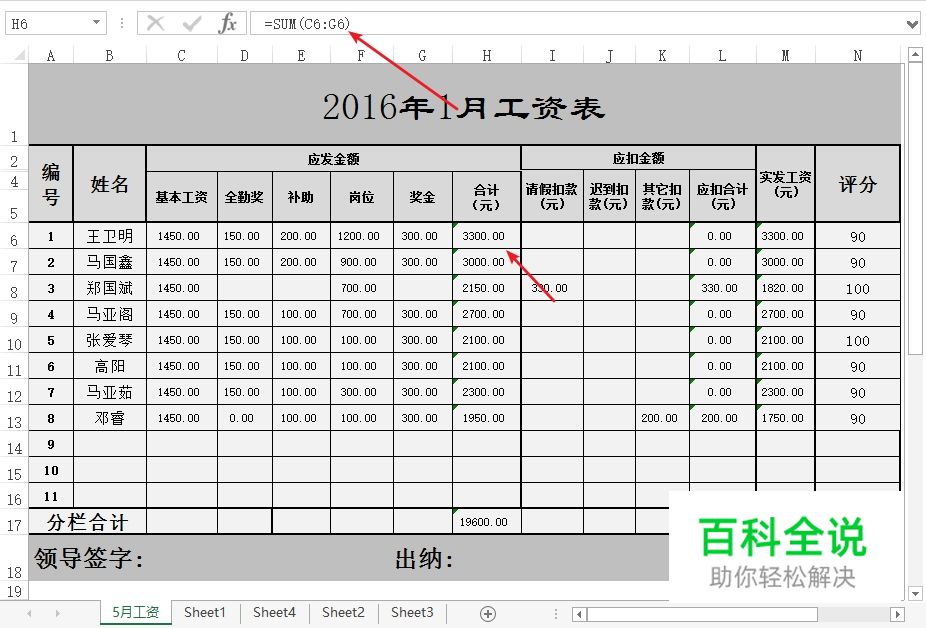This screenshot has height=628, width=926.
Task: Switch to Sheet4 tab
Action: 274,612
